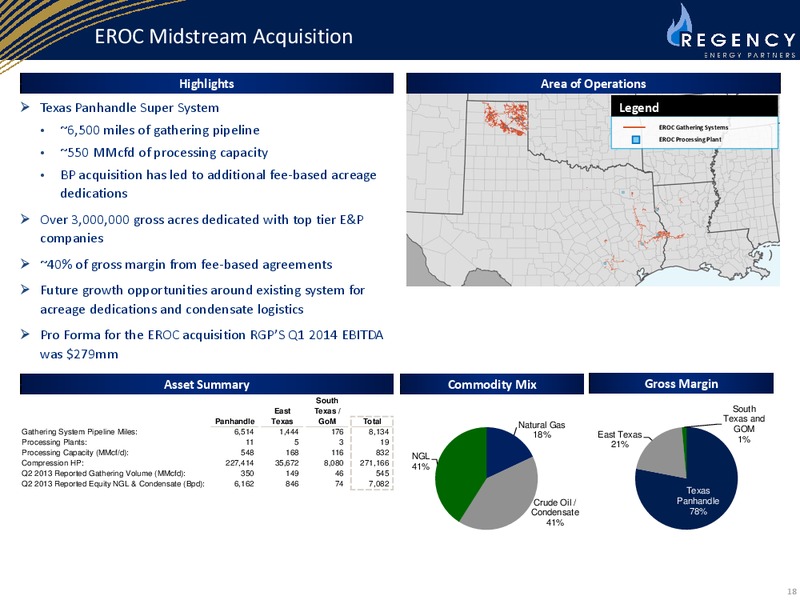Click the 'NGL 41%' chart label
800x600 pixels.
(421, 461)
